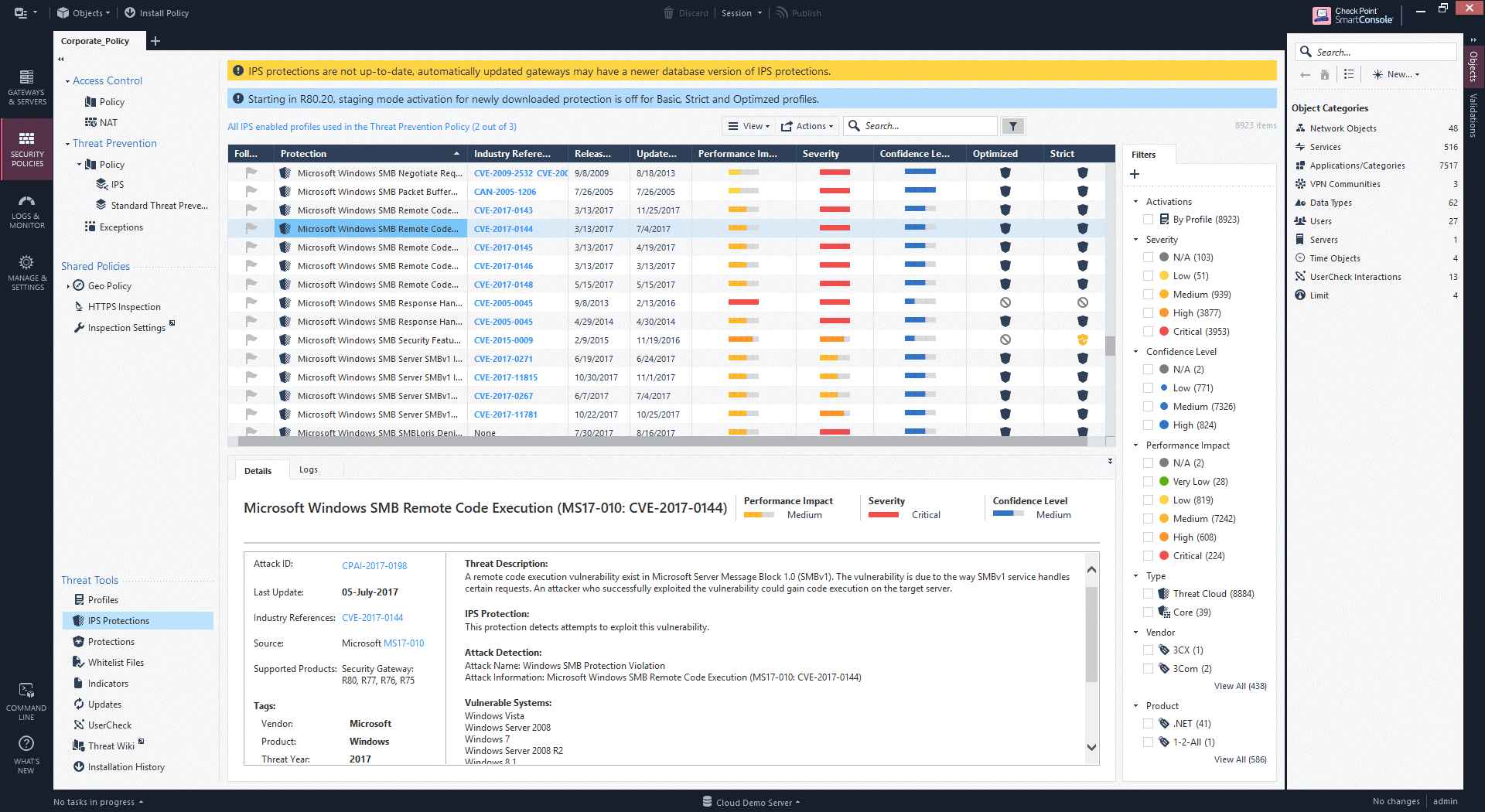This screenshot has width=1485, height=812.
Task: Open the New... object dropdown
Action: [1396, 74]
